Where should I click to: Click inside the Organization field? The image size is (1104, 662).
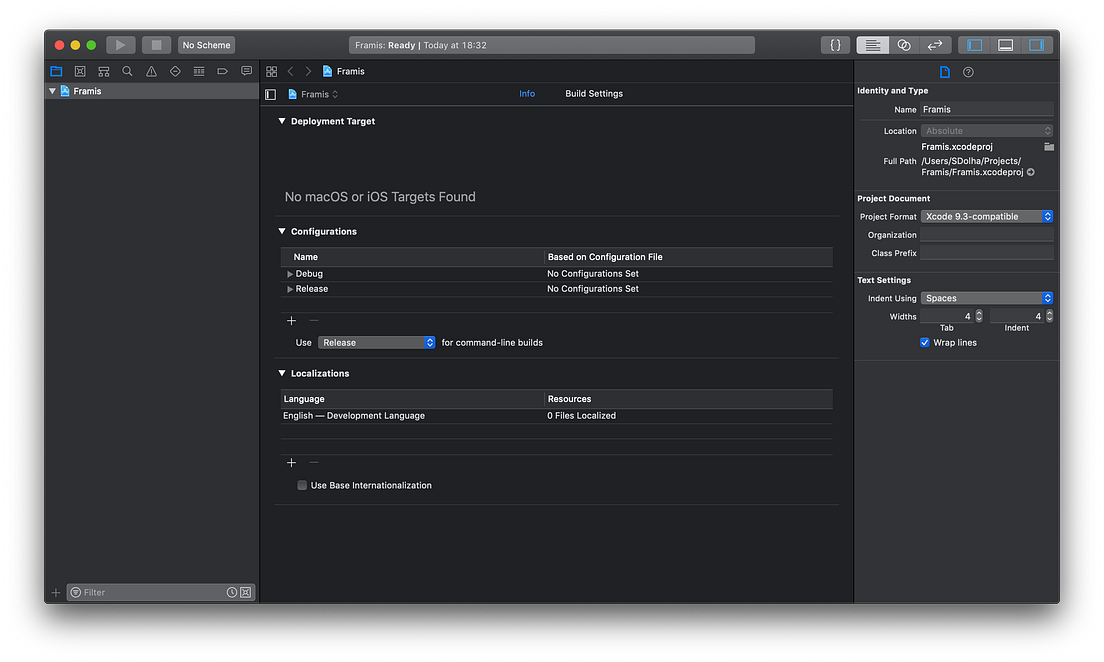(x=987, y=234)
